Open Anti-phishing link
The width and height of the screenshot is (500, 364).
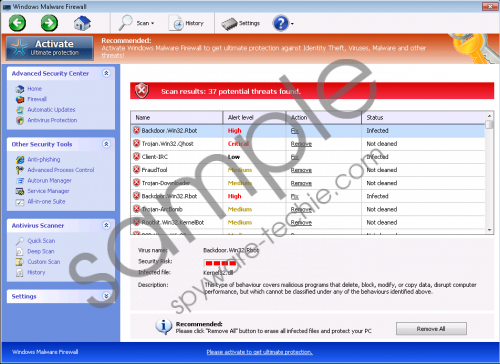(x=44, y=159)
